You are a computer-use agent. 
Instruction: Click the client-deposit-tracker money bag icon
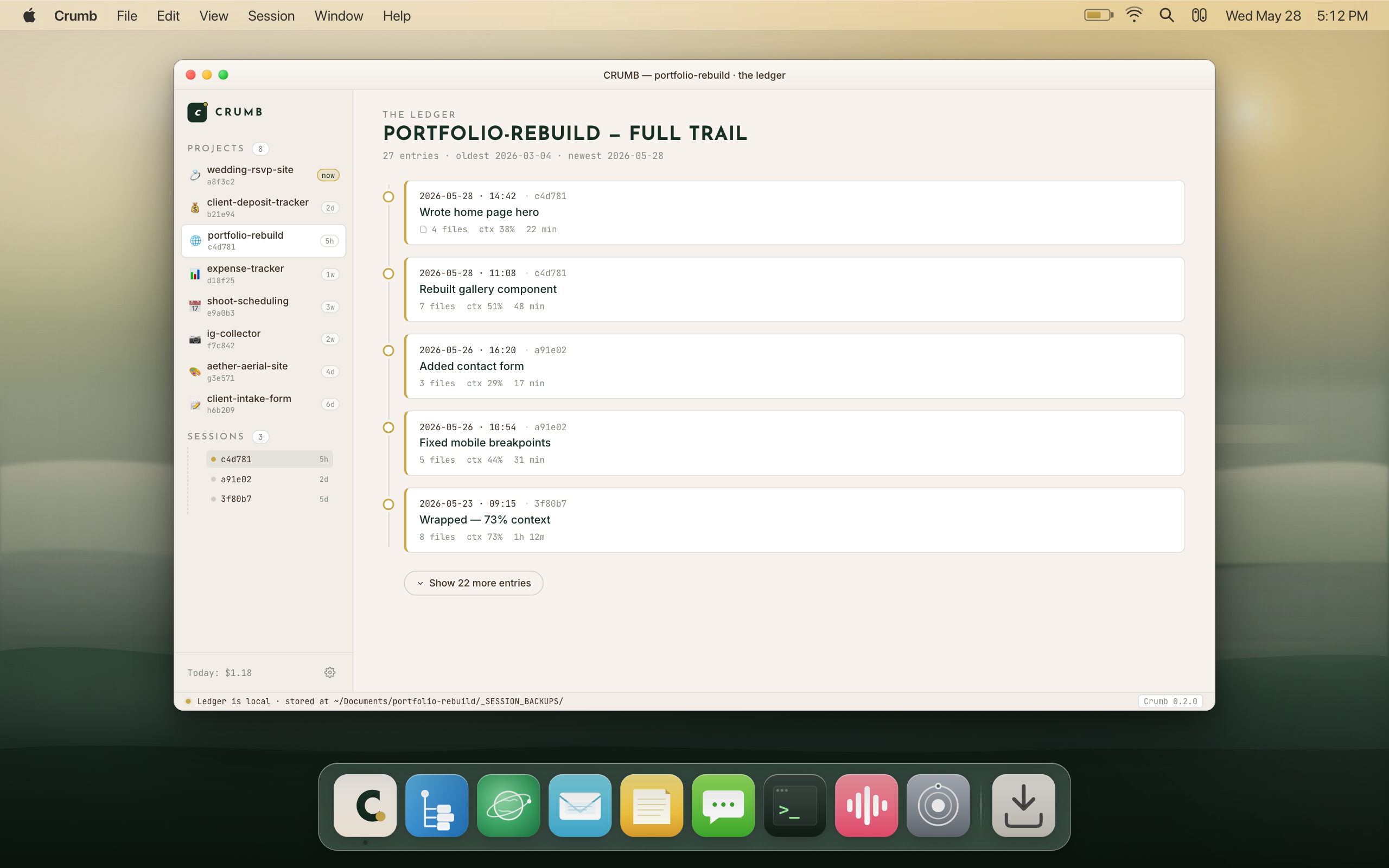pos(195,208)
